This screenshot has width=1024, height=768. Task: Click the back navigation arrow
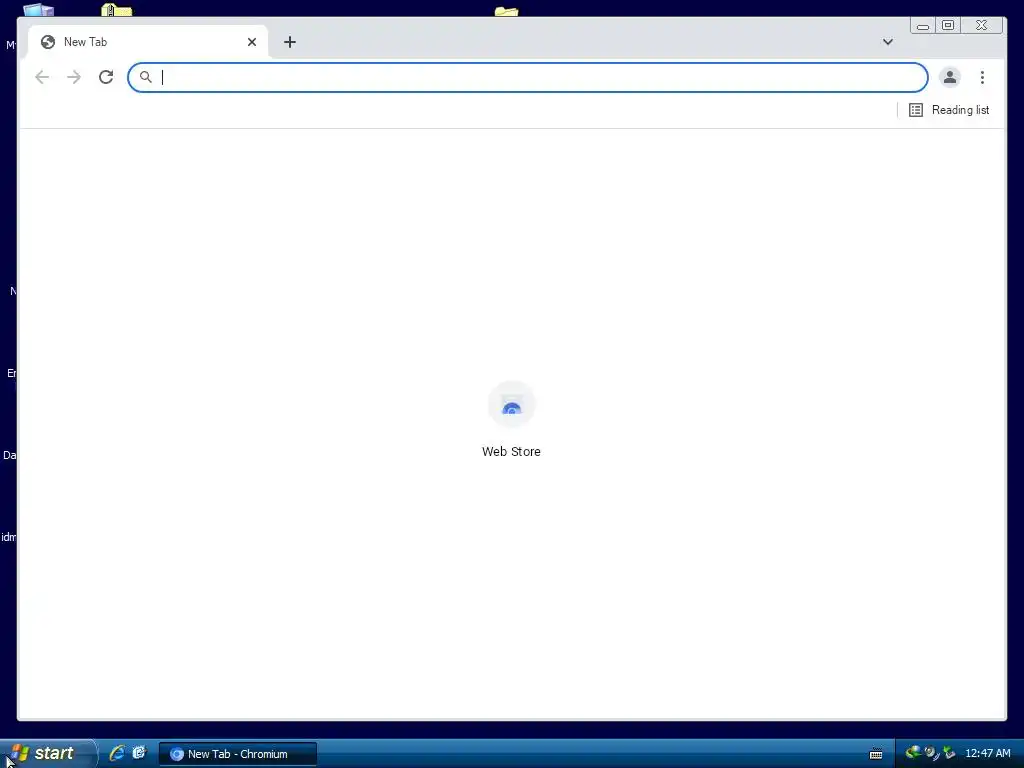click(42, 77)
